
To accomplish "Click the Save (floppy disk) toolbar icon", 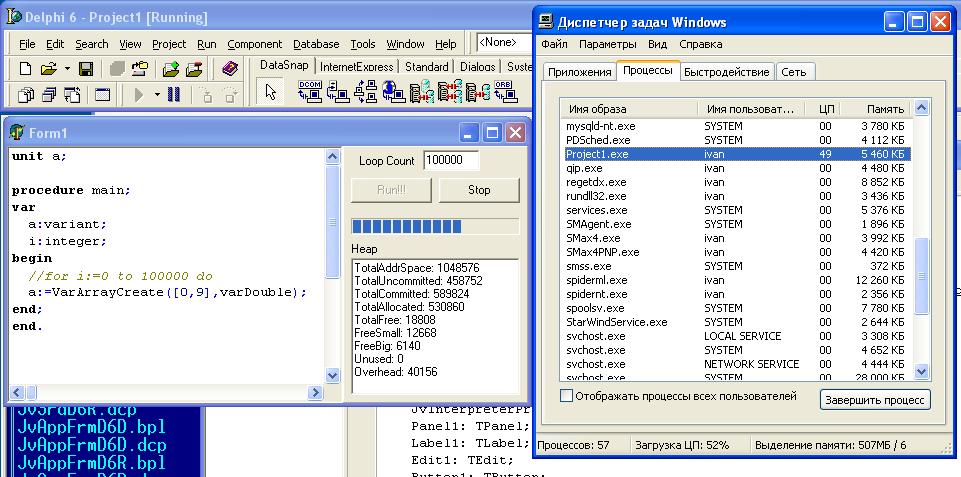I will pos(86,69).
